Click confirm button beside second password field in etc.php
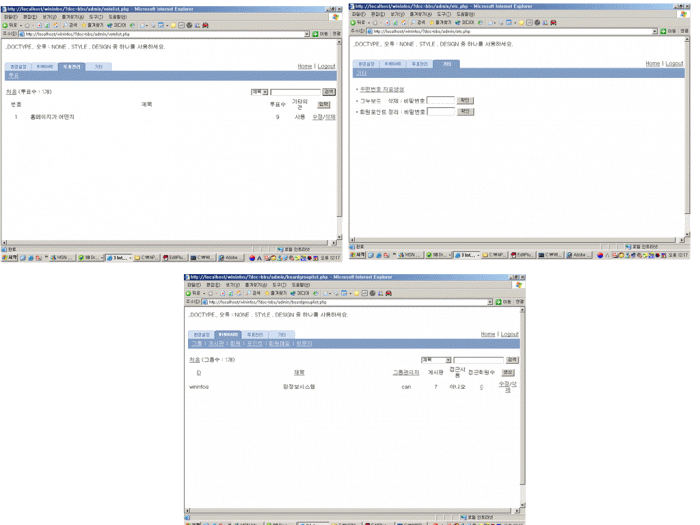The width and height of the screenshot is (700, 525). pyautogui.click(x=465, y=112)
